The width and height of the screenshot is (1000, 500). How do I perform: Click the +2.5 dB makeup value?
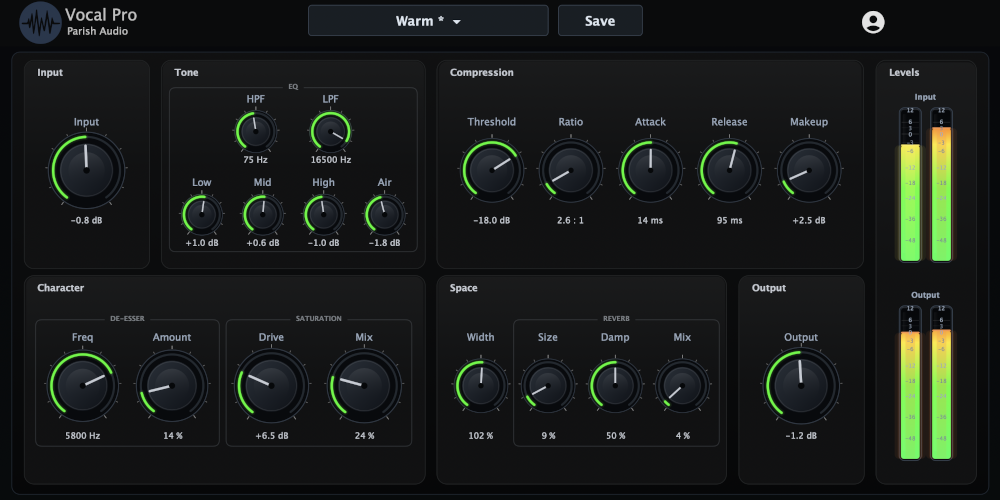click(809, 221)
